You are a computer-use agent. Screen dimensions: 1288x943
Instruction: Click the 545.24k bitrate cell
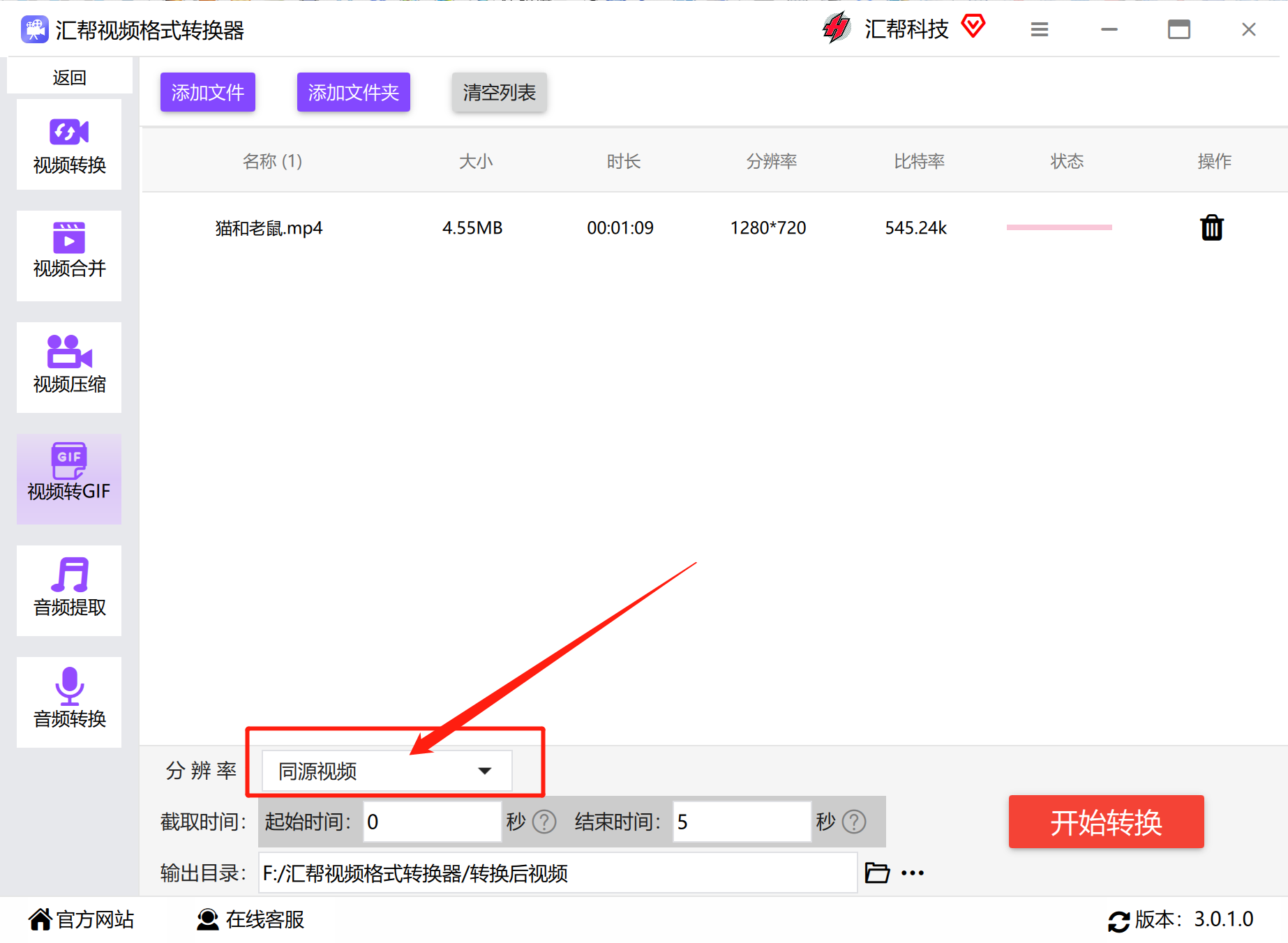(x=916, y=228)
